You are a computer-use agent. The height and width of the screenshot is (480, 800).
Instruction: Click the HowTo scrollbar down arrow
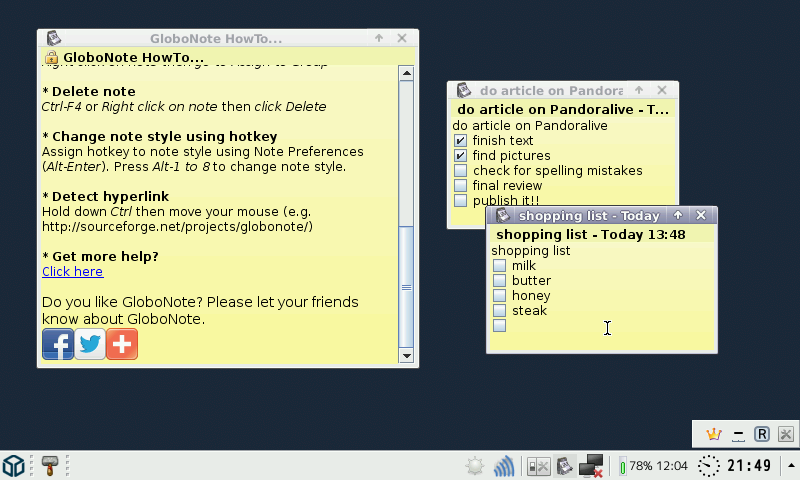coord(406,356)
